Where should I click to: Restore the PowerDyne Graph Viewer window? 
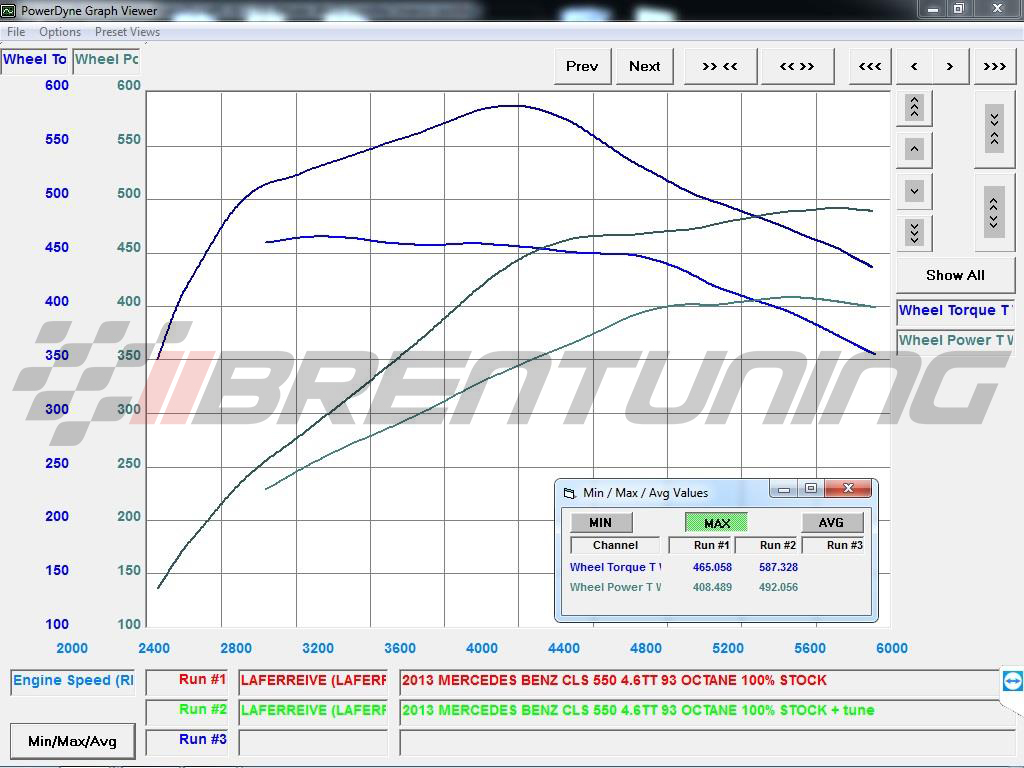point(959,9)
